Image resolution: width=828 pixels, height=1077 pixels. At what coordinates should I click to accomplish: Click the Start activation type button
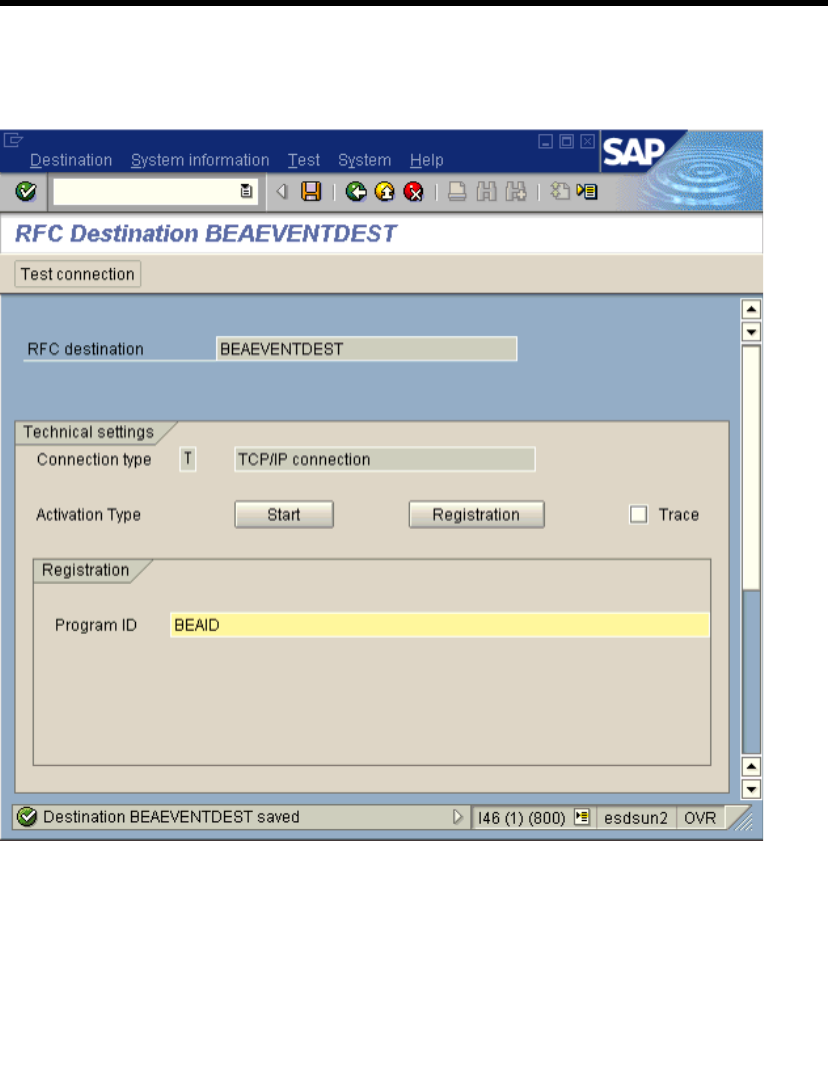click(284, 514)
